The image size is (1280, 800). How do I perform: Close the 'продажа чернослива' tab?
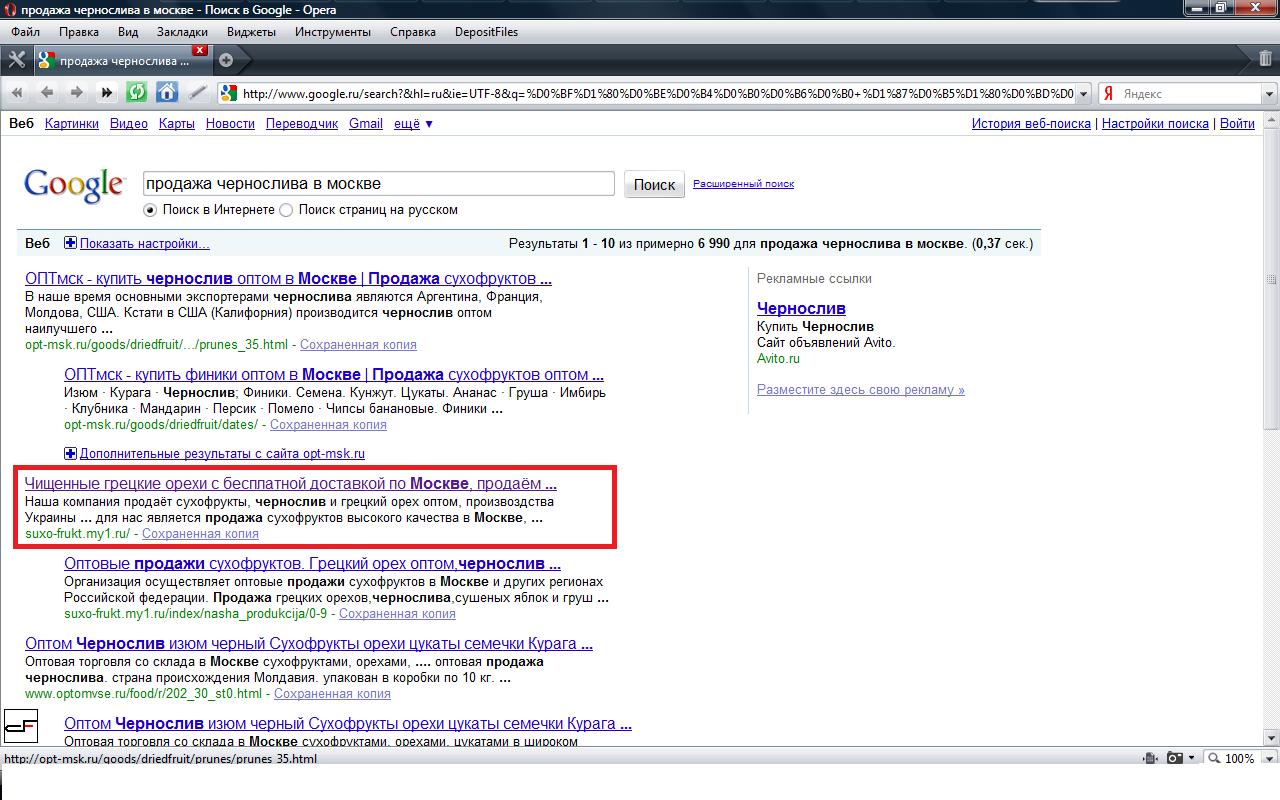(x=200, y=50)
